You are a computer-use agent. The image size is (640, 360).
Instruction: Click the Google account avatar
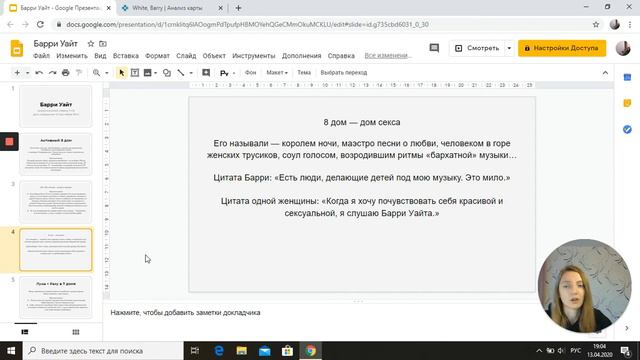pos(623,48)
